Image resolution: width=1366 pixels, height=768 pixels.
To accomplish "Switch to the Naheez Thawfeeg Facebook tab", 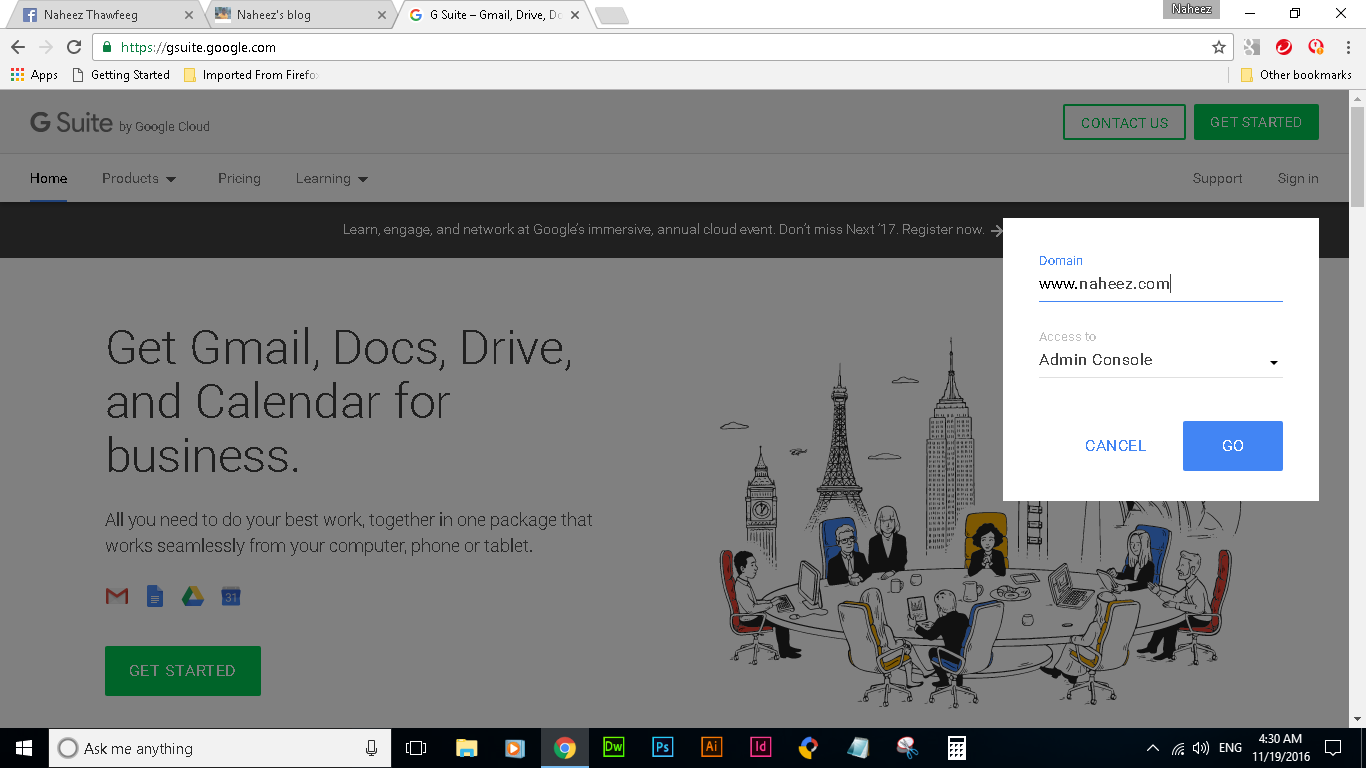I will click(x=103, y=15).
